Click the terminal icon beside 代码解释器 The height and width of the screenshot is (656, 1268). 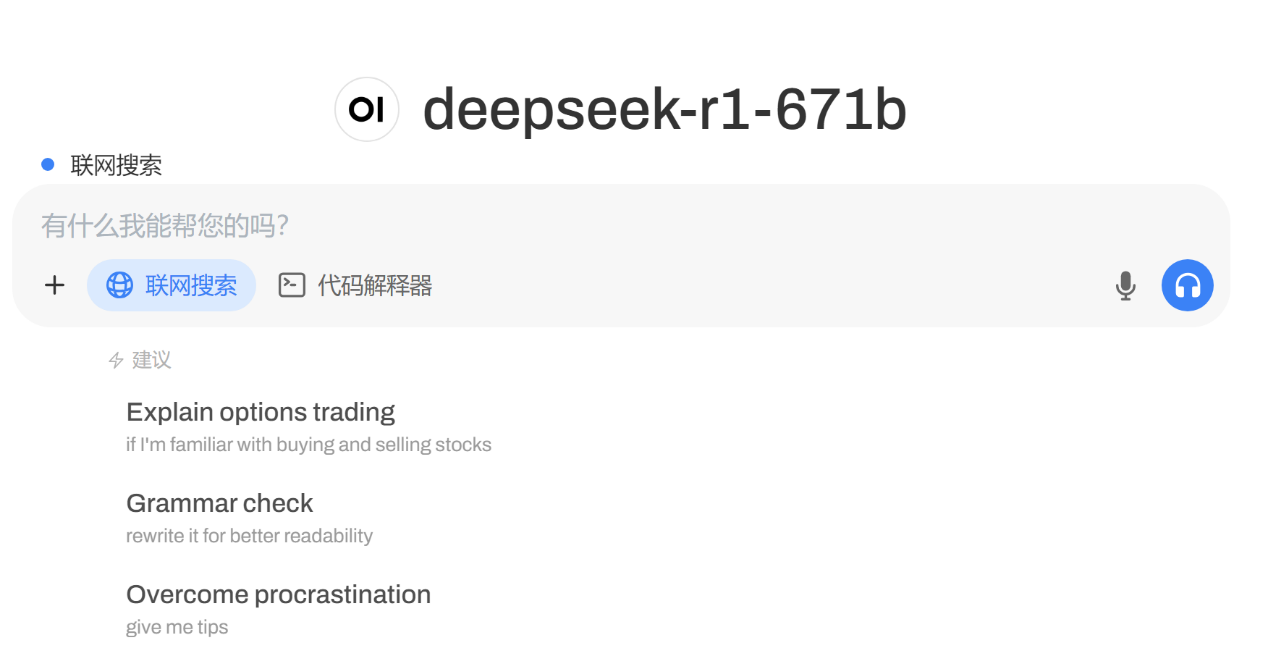[292, 286]
